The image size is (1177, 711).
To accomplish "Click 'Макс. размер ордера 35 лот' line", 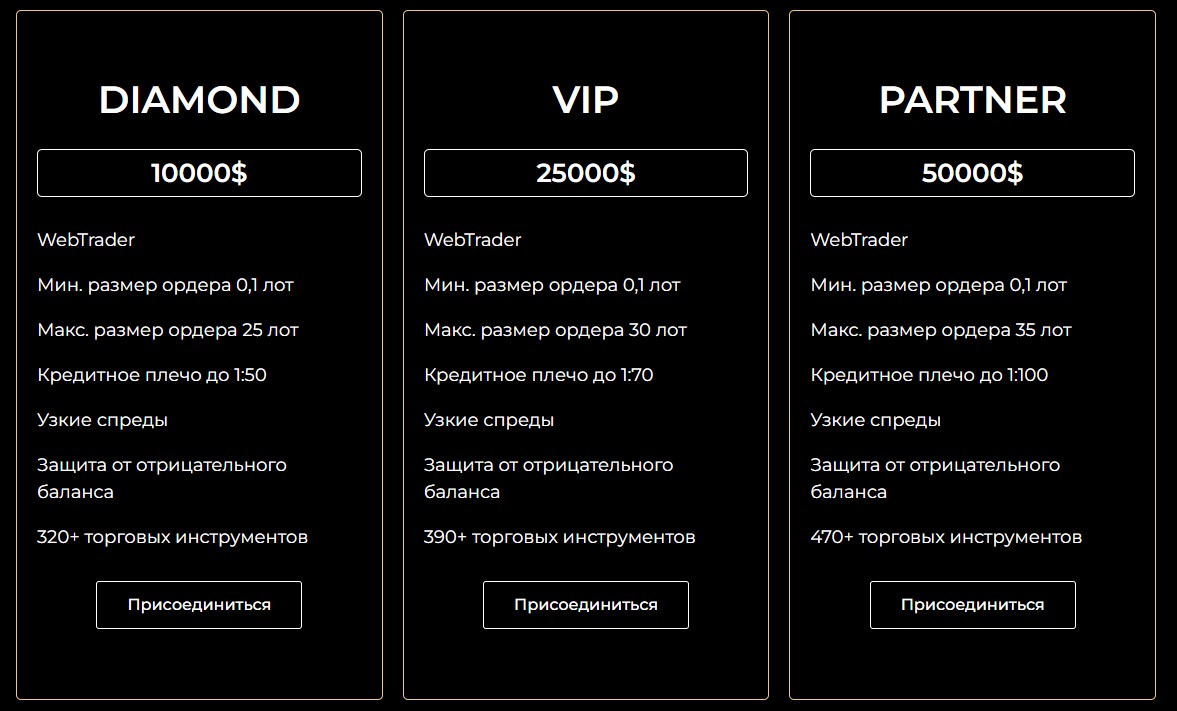I will pos(941,330).
